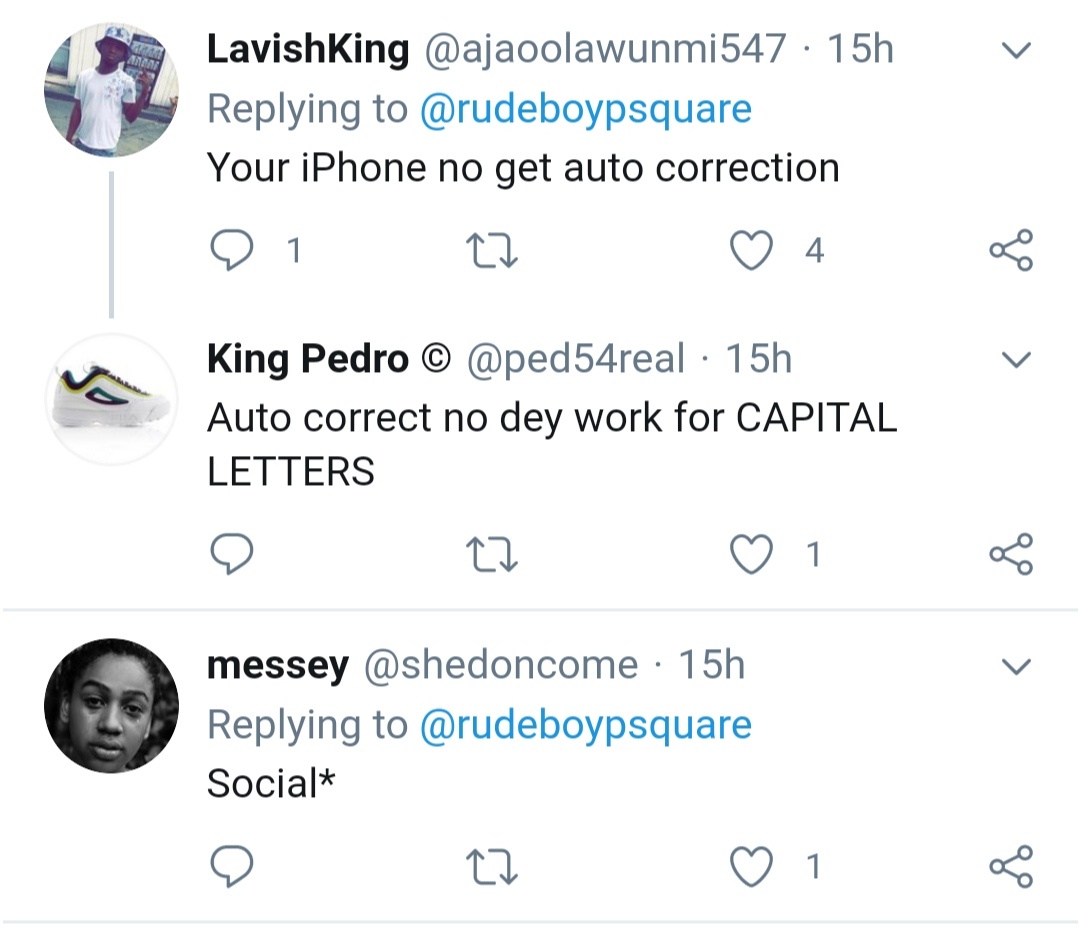Viewport: 1080px width, 943px height.
Task: Open more options for messey's tweet
Action: point(1016,666)
